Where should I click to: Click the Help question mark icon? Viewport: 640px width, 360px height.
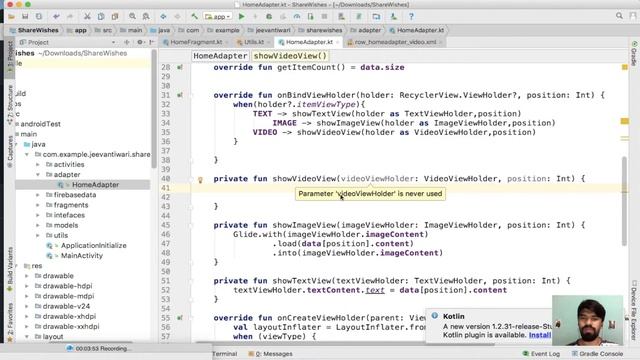pos(411,17)
